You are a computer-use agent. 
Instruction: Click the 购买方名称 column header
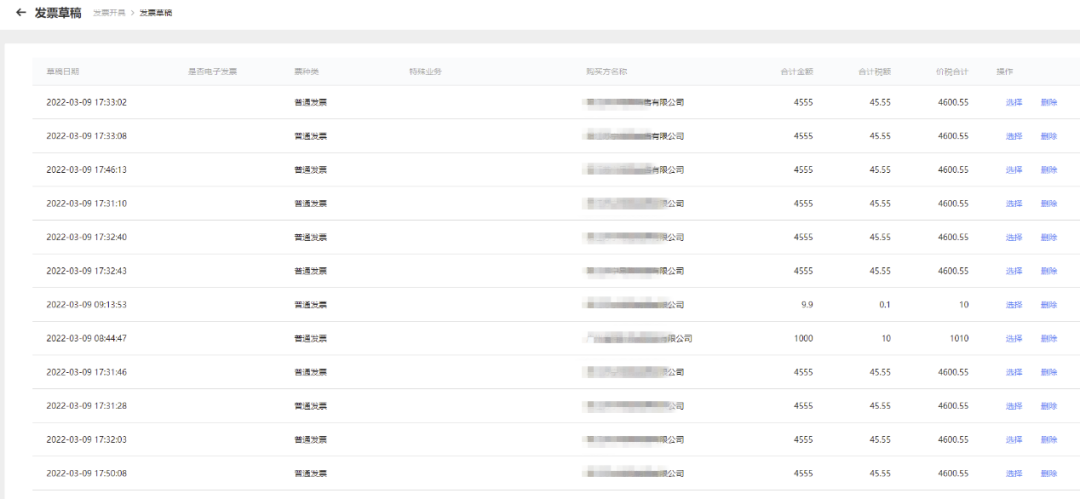click(606, 72)
